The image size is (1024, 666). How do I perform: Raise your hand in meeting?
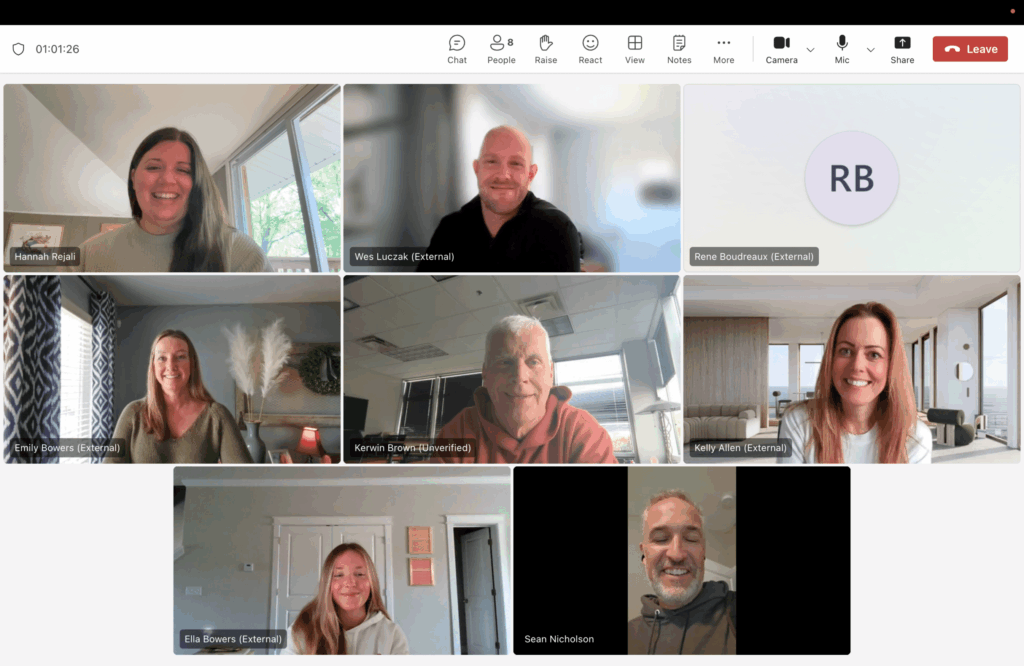pyautogui.click(x=546, y=49)
